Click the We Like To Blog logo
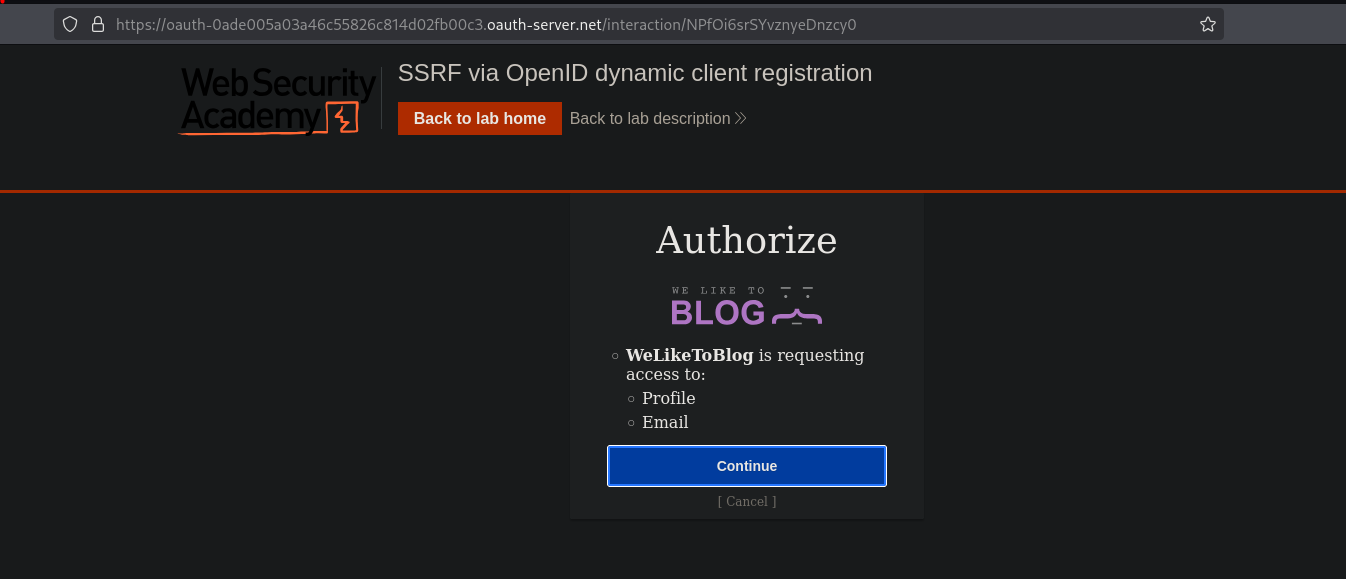Image resolution: width=1346 pixels, height=579 pixels. tap(746, 306)
